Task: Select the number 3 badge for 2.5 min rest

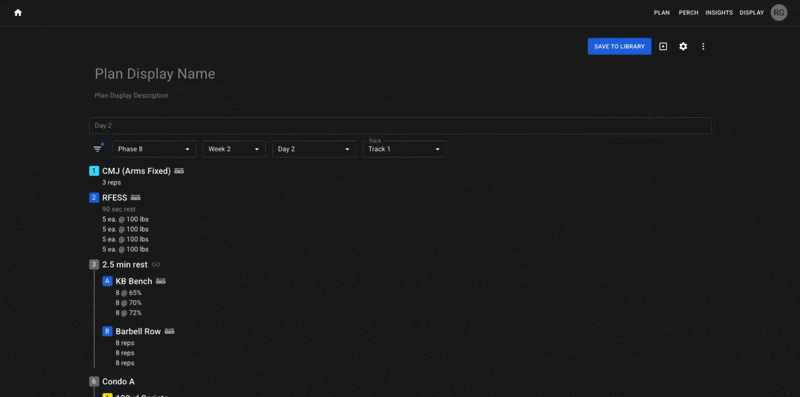Action: tap(94, 264)
